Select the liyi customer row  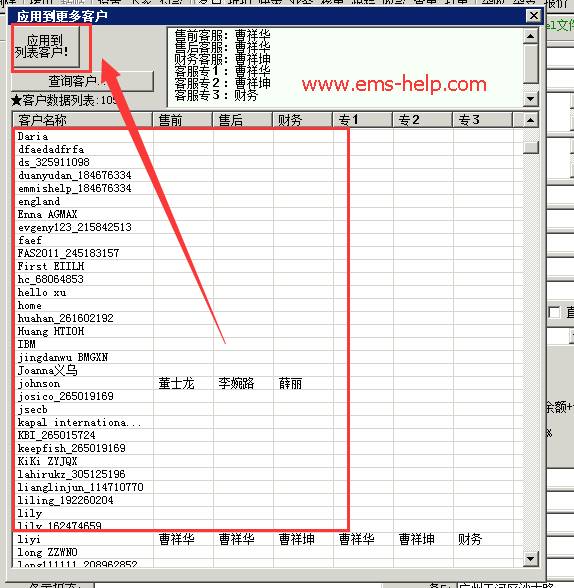pos(268,539)
